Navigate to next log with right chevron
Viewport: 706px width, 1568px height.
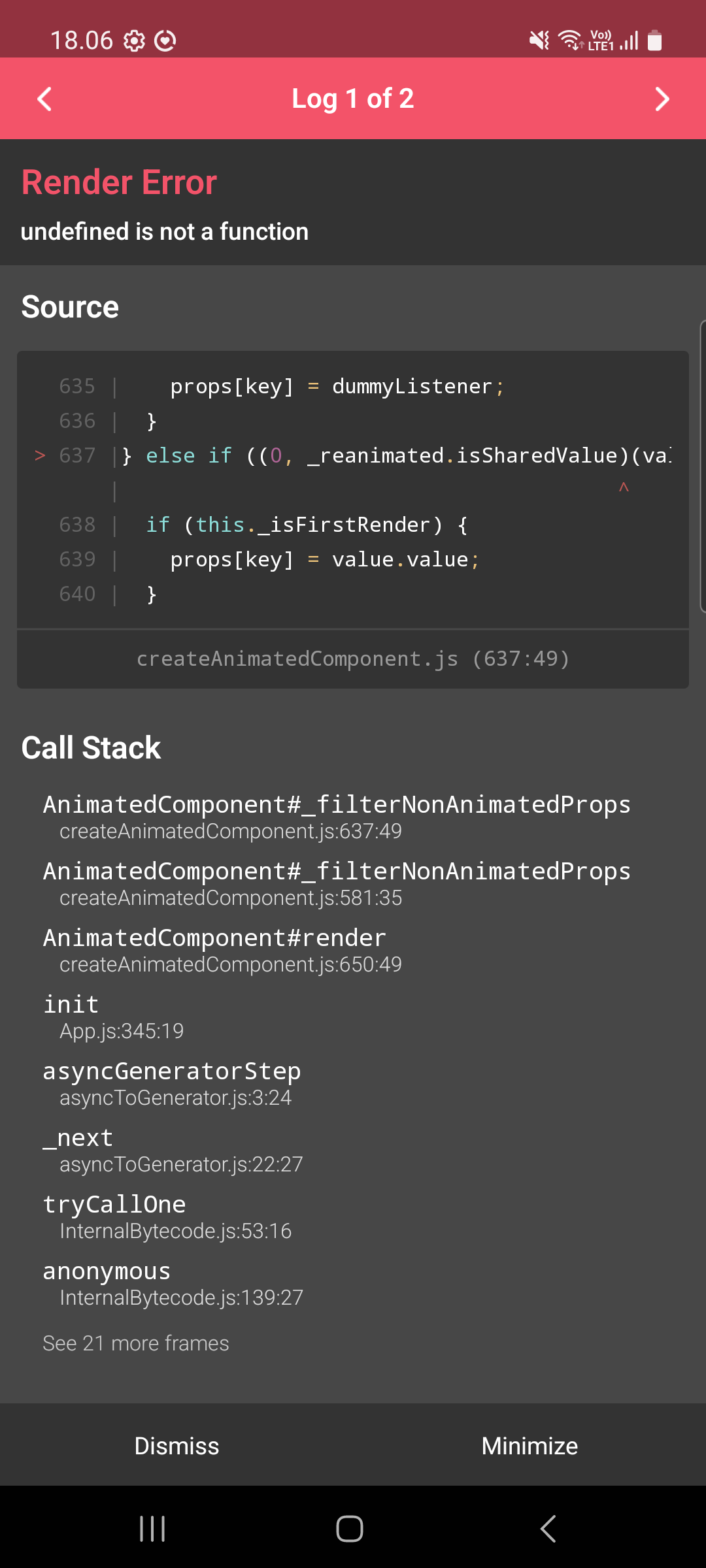662,99
